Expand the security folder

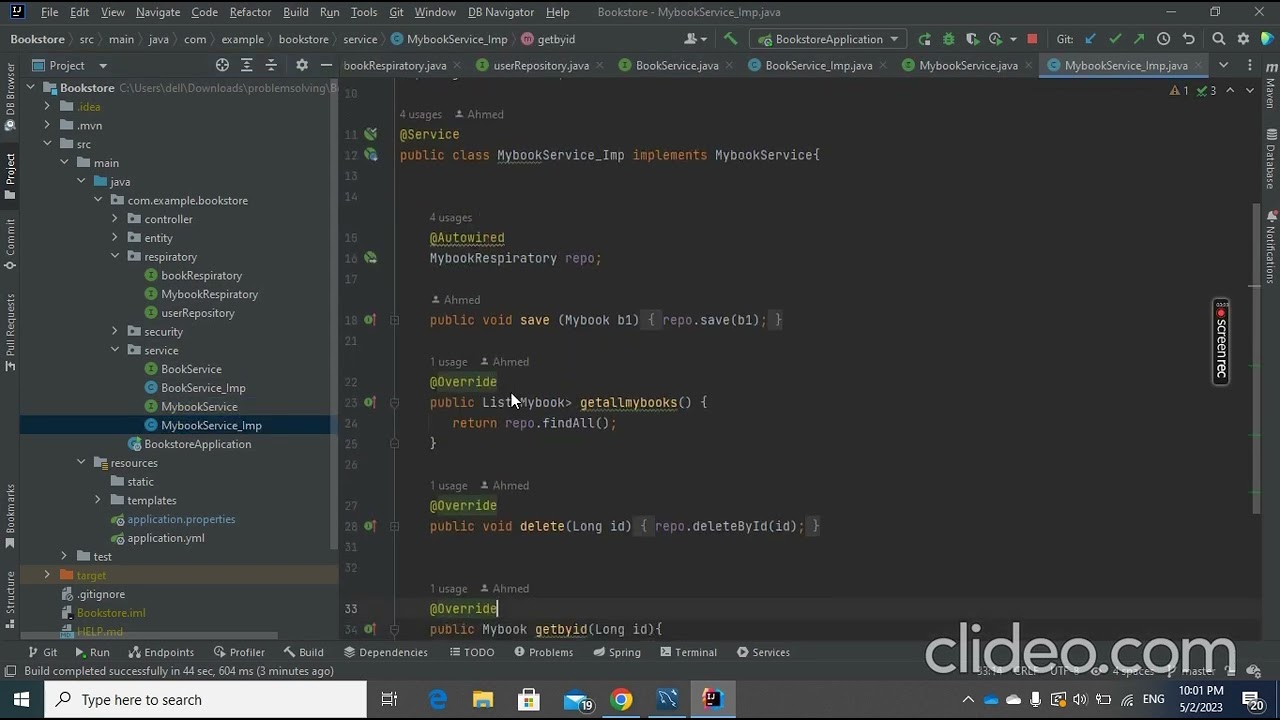pos(115,332)
